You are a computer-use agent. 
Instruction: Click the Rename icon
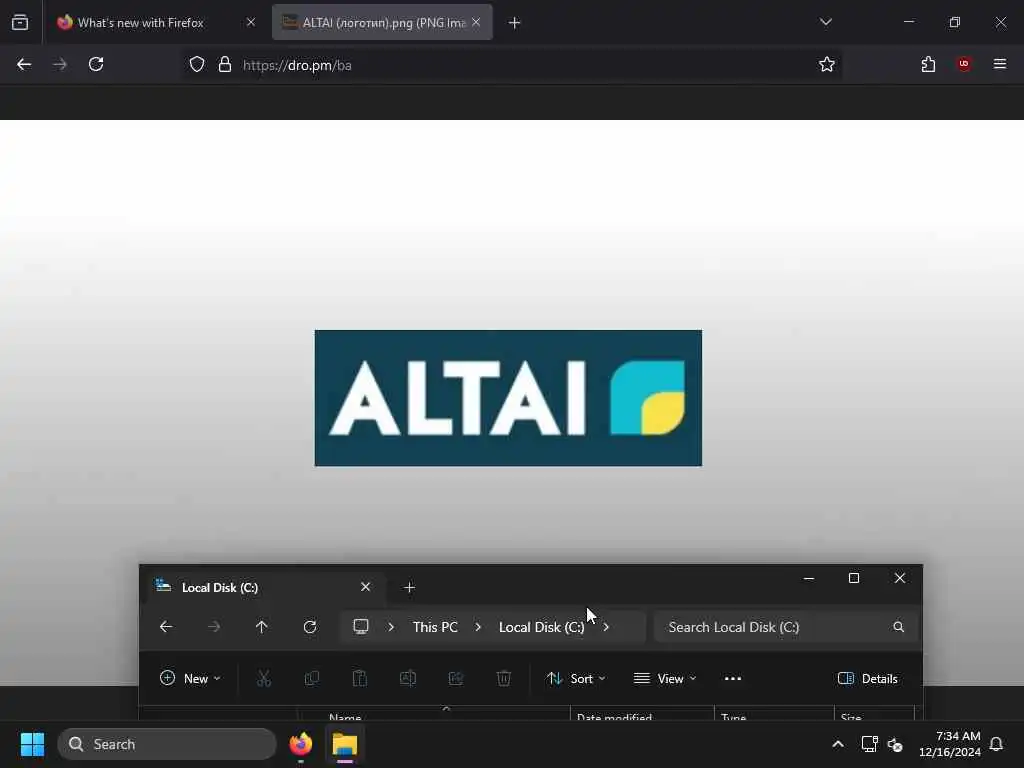tap(408, 679)
